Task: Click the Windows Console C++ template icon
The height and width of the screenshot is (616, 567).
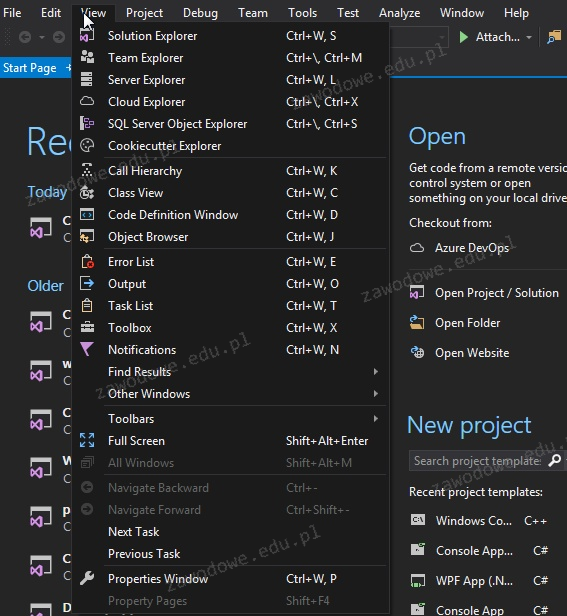Action: click(x=418, y=520)
